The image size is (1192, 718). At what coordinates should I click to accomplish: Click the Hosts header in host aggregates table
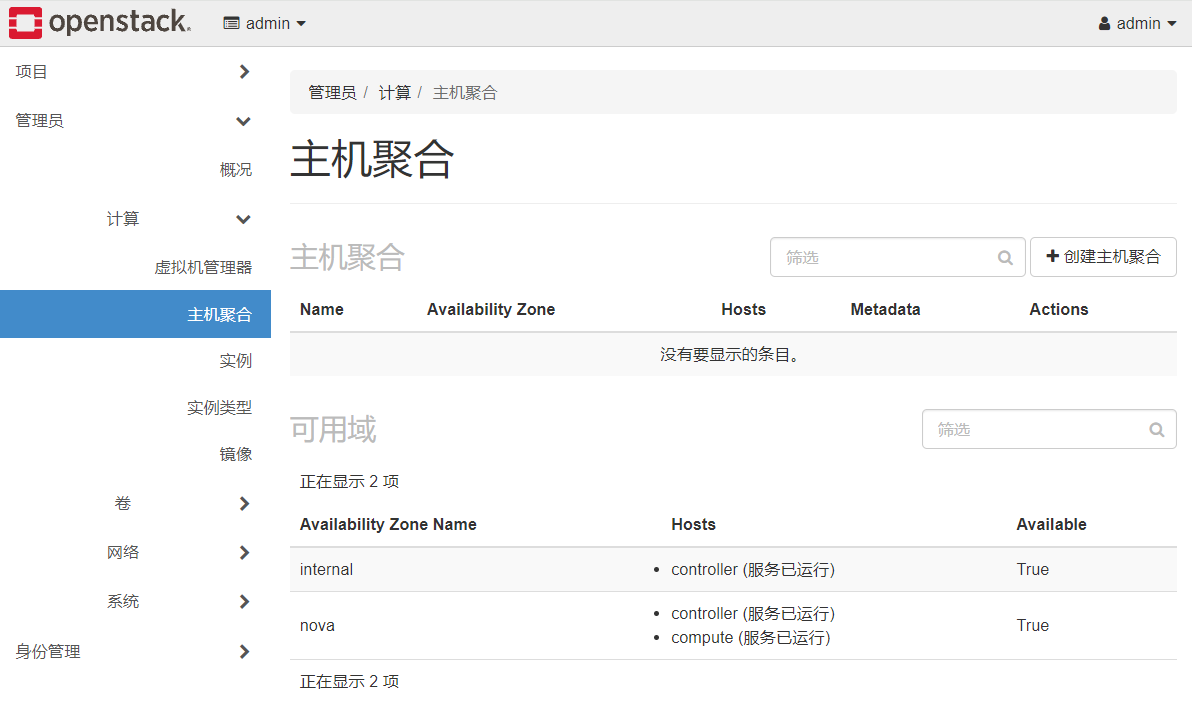[x=743, y=310]
